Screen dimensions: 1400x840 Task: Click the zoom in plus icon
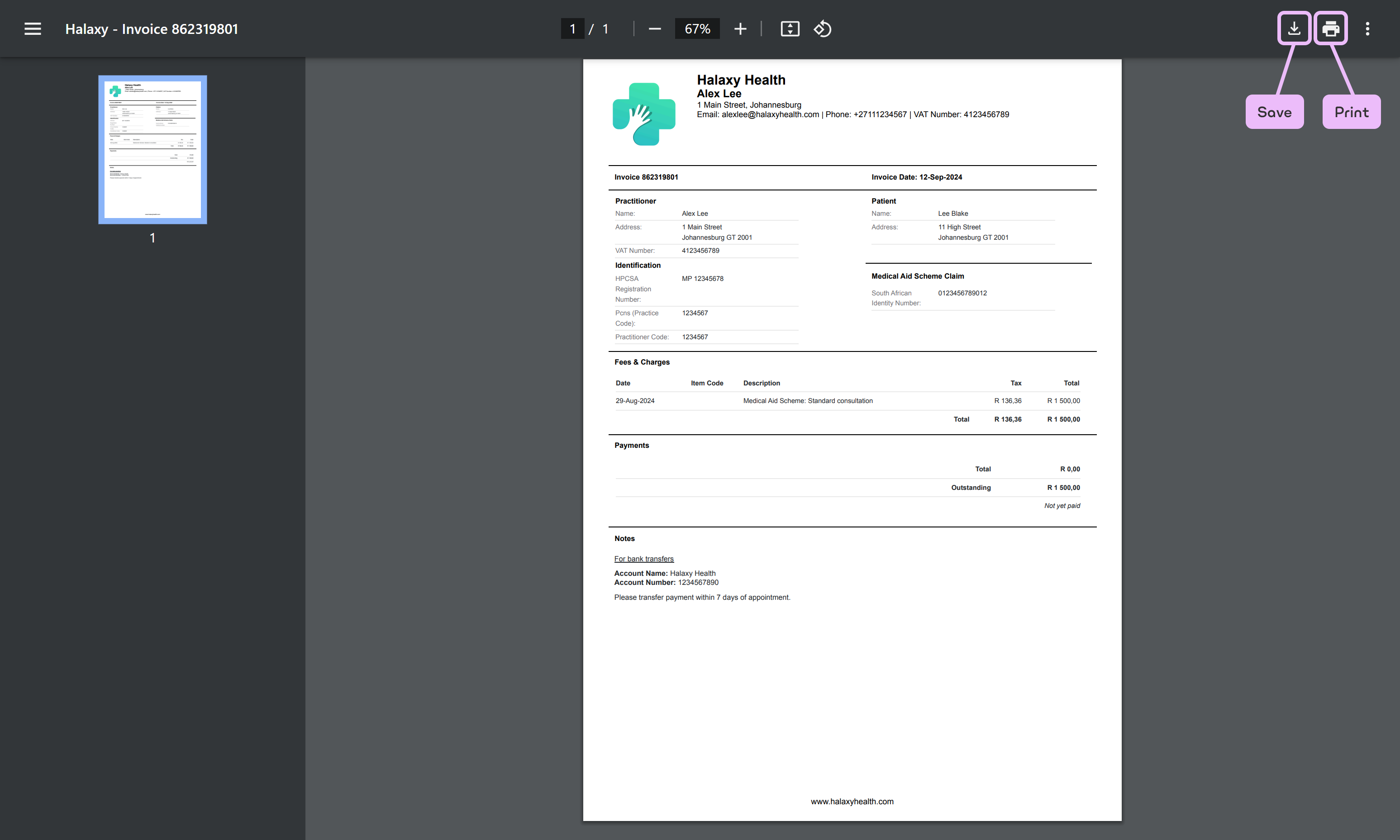740,29
